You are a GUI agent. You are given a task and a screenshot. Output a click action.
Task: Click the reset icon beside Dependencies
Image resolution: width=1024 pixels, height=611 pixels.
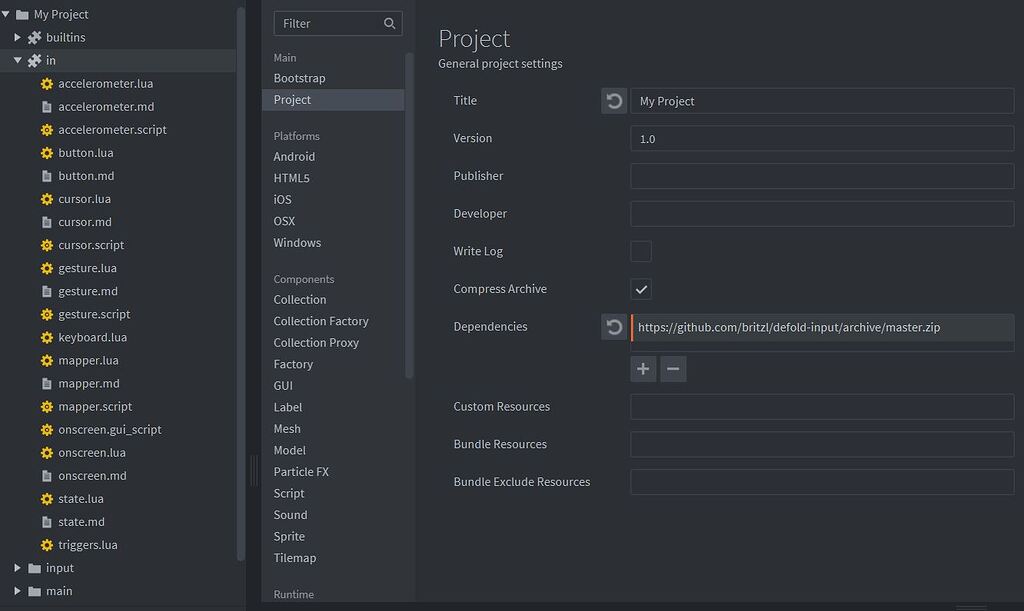613,326
